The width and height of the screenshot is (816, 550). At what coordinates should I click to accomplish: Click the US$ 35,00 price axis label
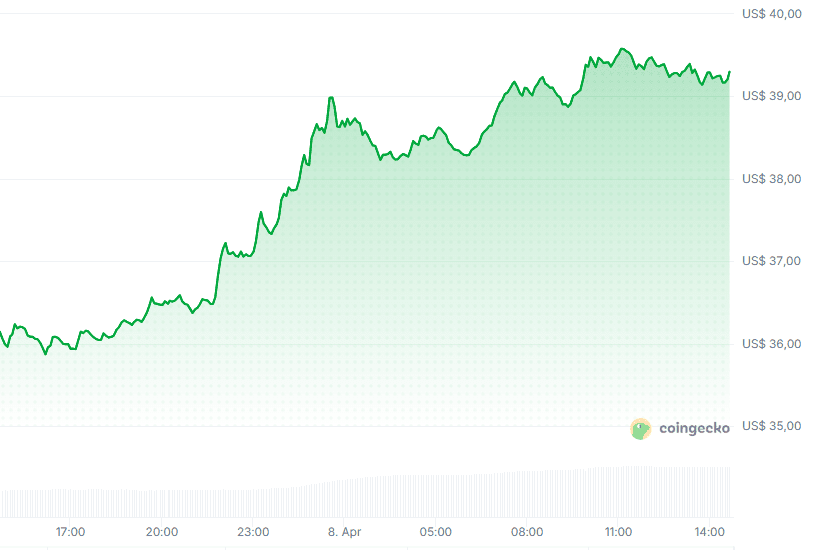(771, 426)
